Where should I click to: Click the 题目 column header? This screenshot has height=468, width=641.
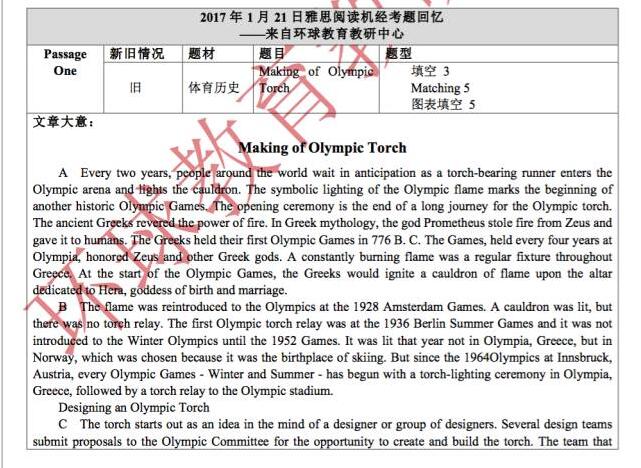tap(272, 54)
